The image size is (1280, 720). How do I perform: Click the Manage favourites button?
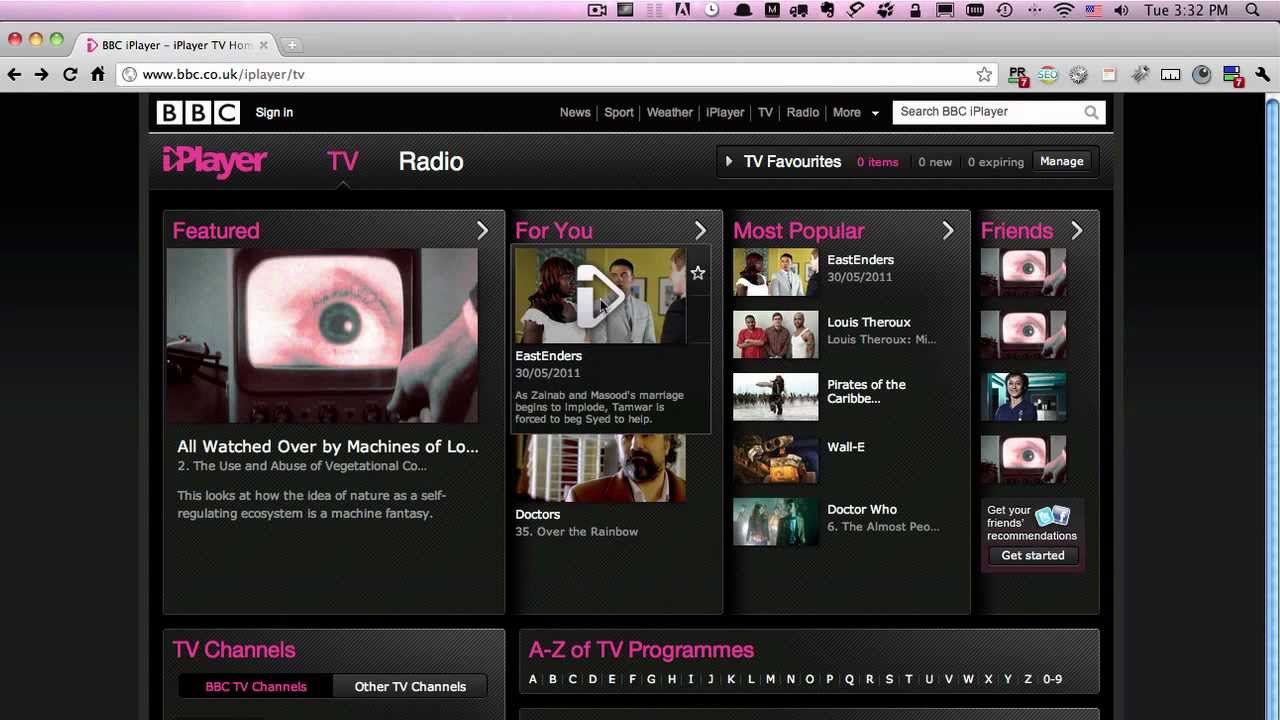click(x=1062, y=161)
